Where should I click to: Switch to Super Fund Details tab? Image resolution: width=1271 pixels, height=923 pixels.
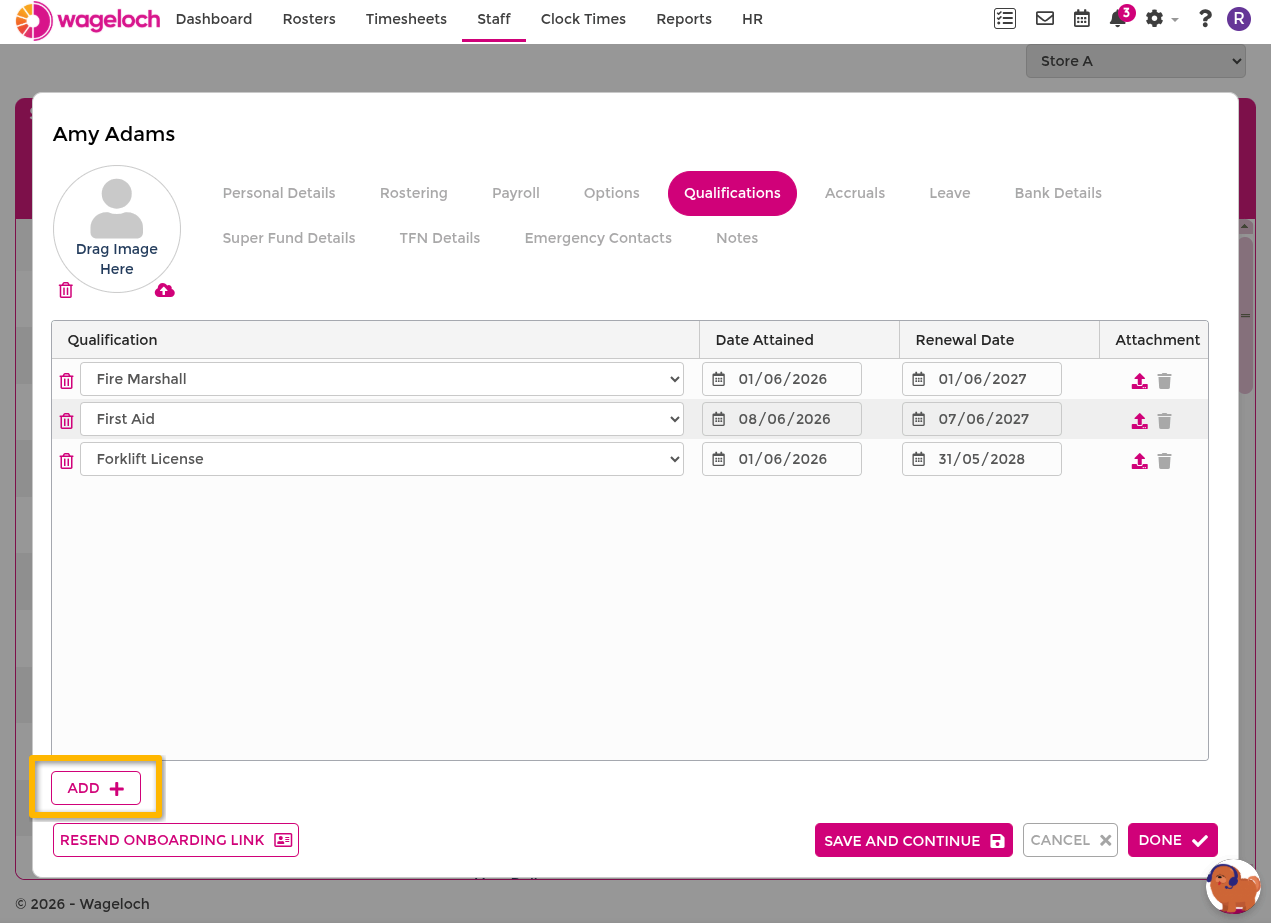(289, 238)
